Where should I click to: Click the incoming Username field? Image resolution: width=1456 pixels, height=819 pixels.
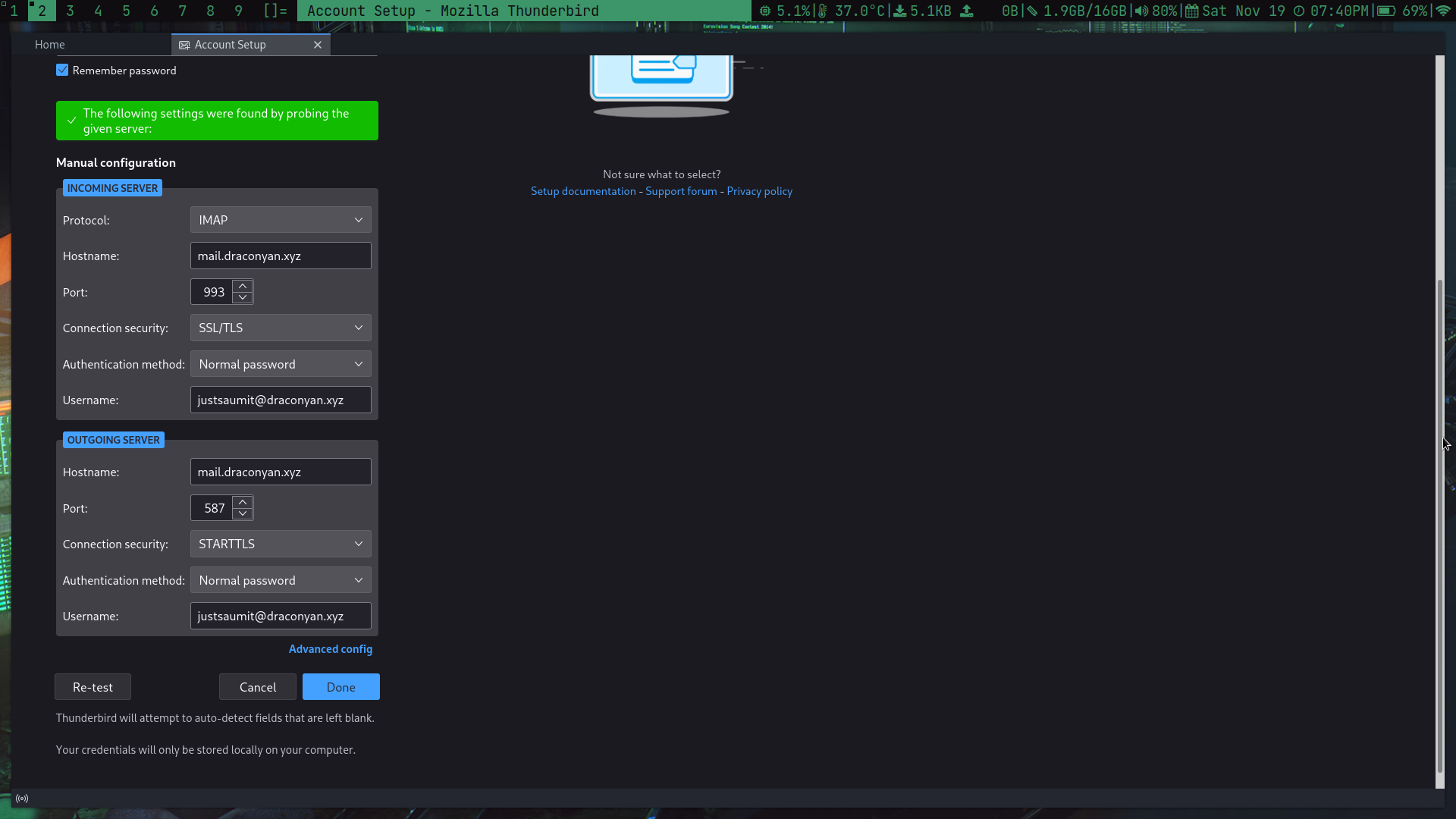(281, 400)
